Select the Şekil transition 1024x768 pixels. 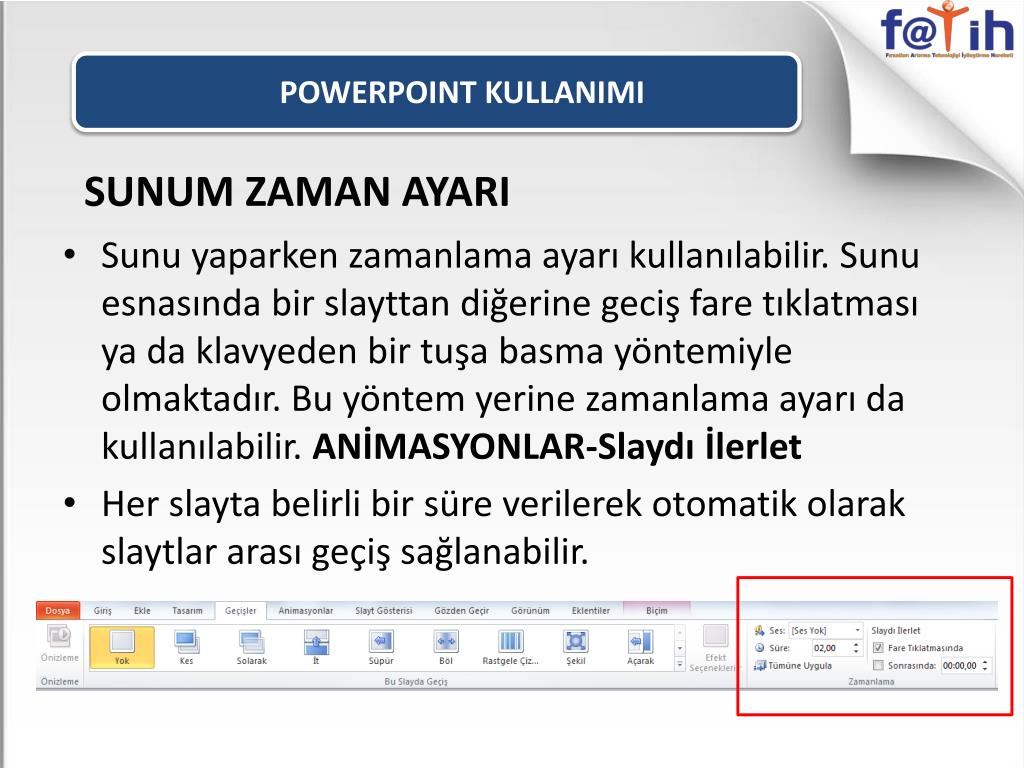[575, 647]
